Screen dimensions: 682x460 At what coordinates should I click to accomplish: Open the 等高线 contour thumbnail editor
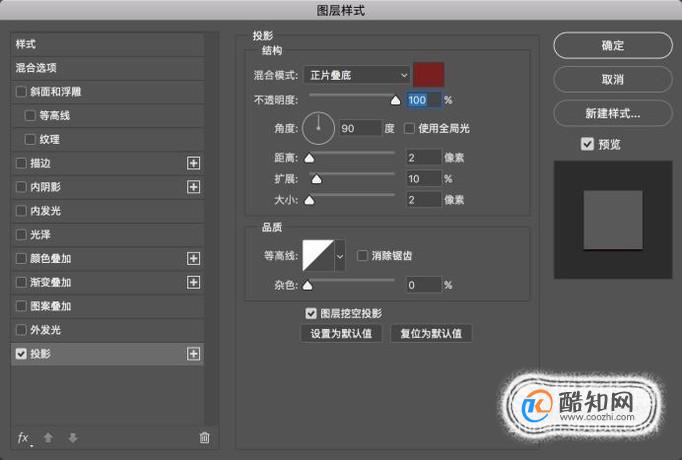[x=318, y=256]
